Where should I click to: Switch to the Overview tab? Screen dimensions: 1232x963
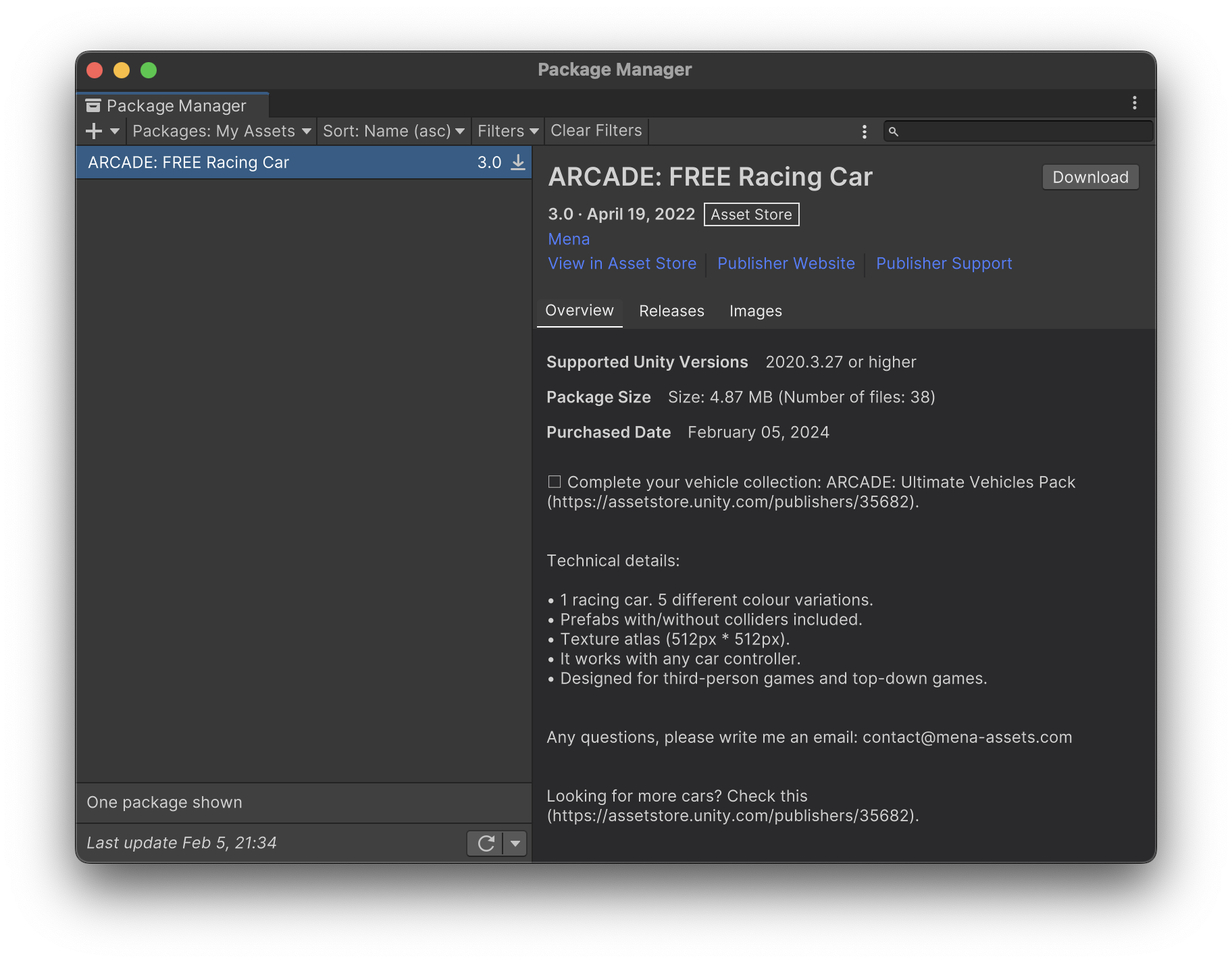(580, 311)
